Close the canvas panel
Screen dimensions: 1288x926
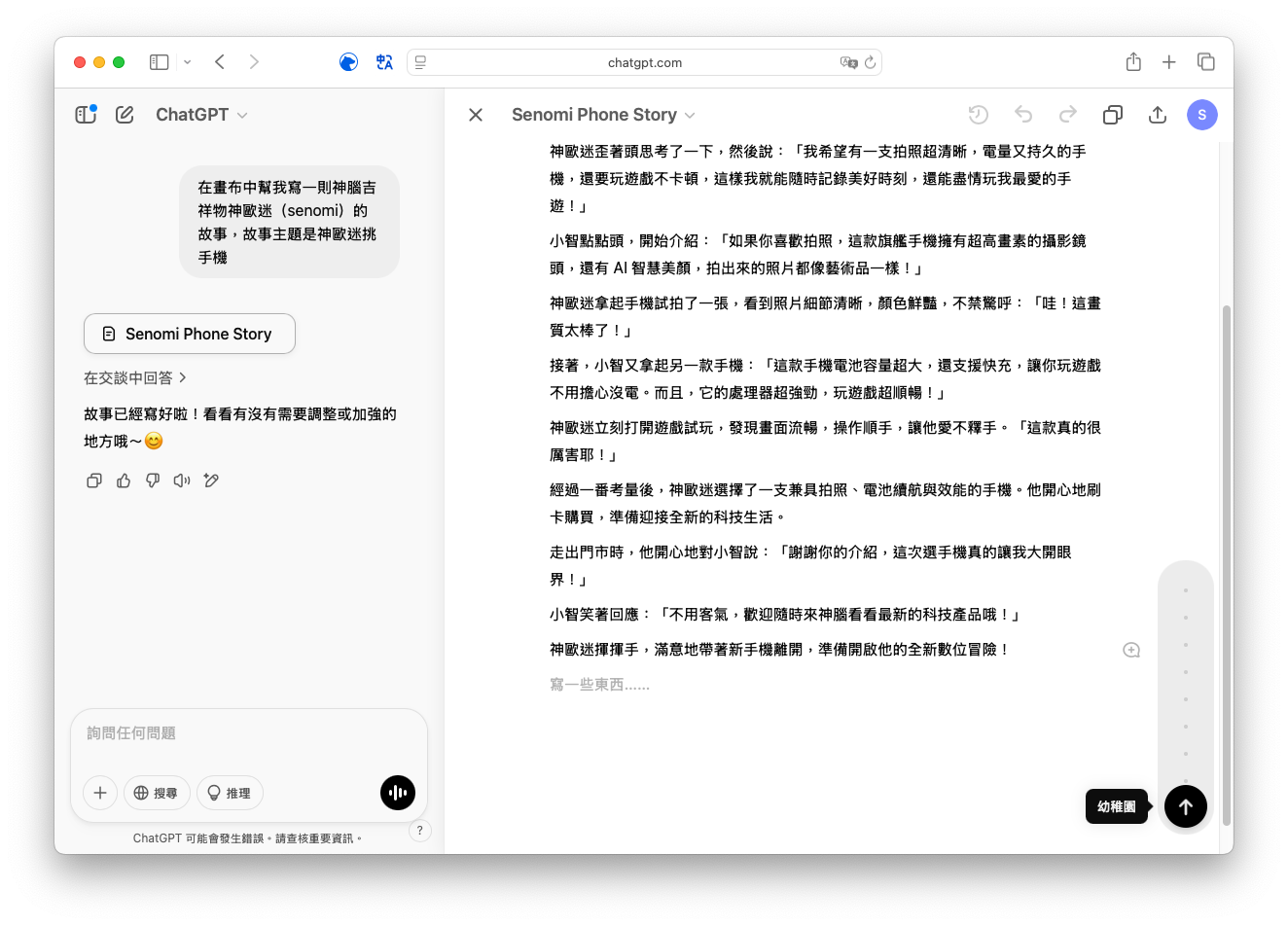point(476,115)
